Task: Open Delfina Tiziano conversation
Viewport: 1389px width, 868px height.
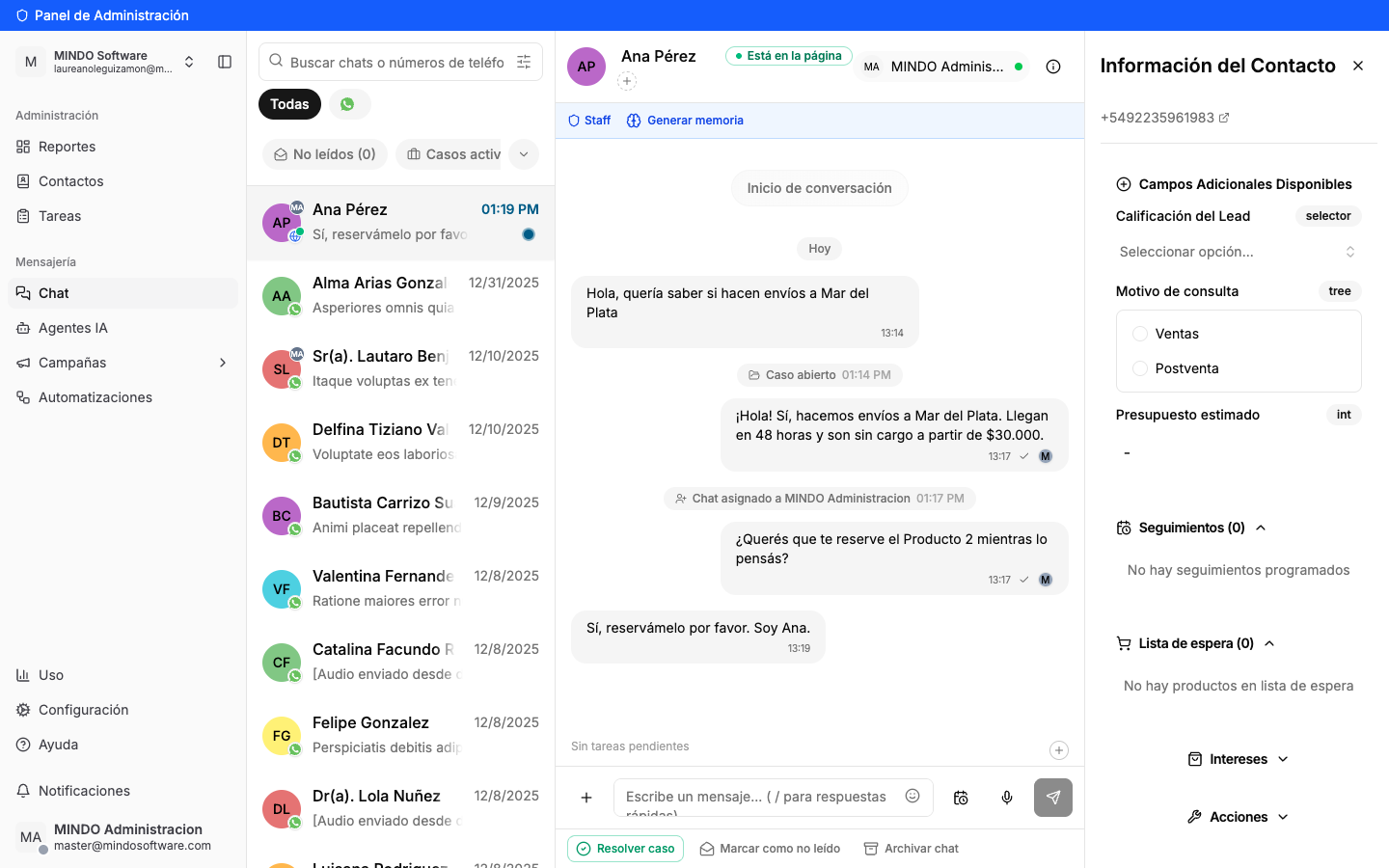Action: (401, 443)
